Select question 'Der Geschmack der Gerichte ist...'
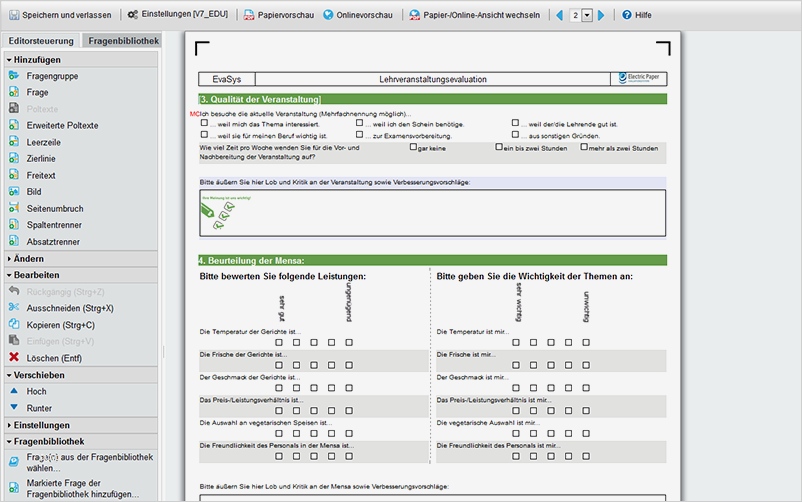The height and width of the screenshot is (502, 802). point(250,377)
